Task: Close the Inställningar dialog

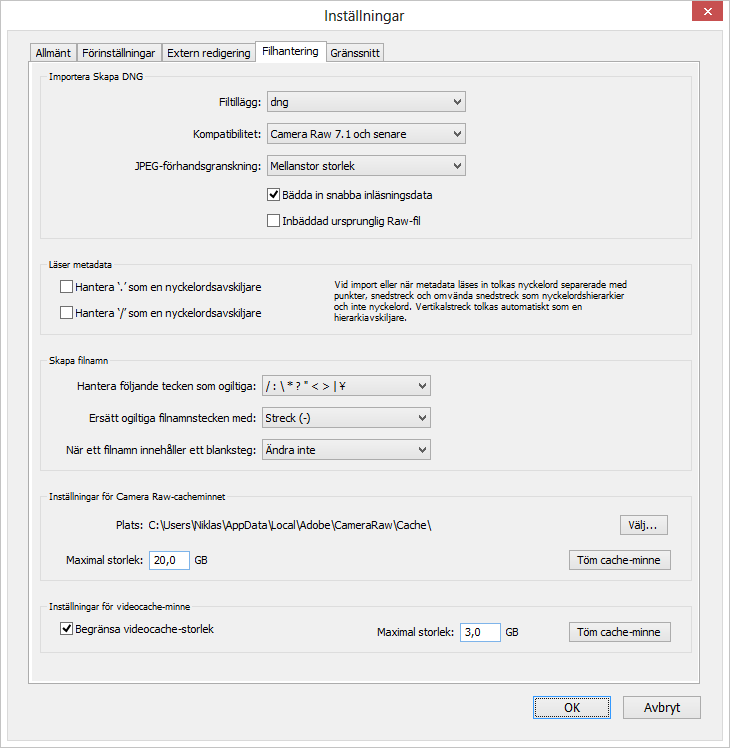Action: (707, 11)
